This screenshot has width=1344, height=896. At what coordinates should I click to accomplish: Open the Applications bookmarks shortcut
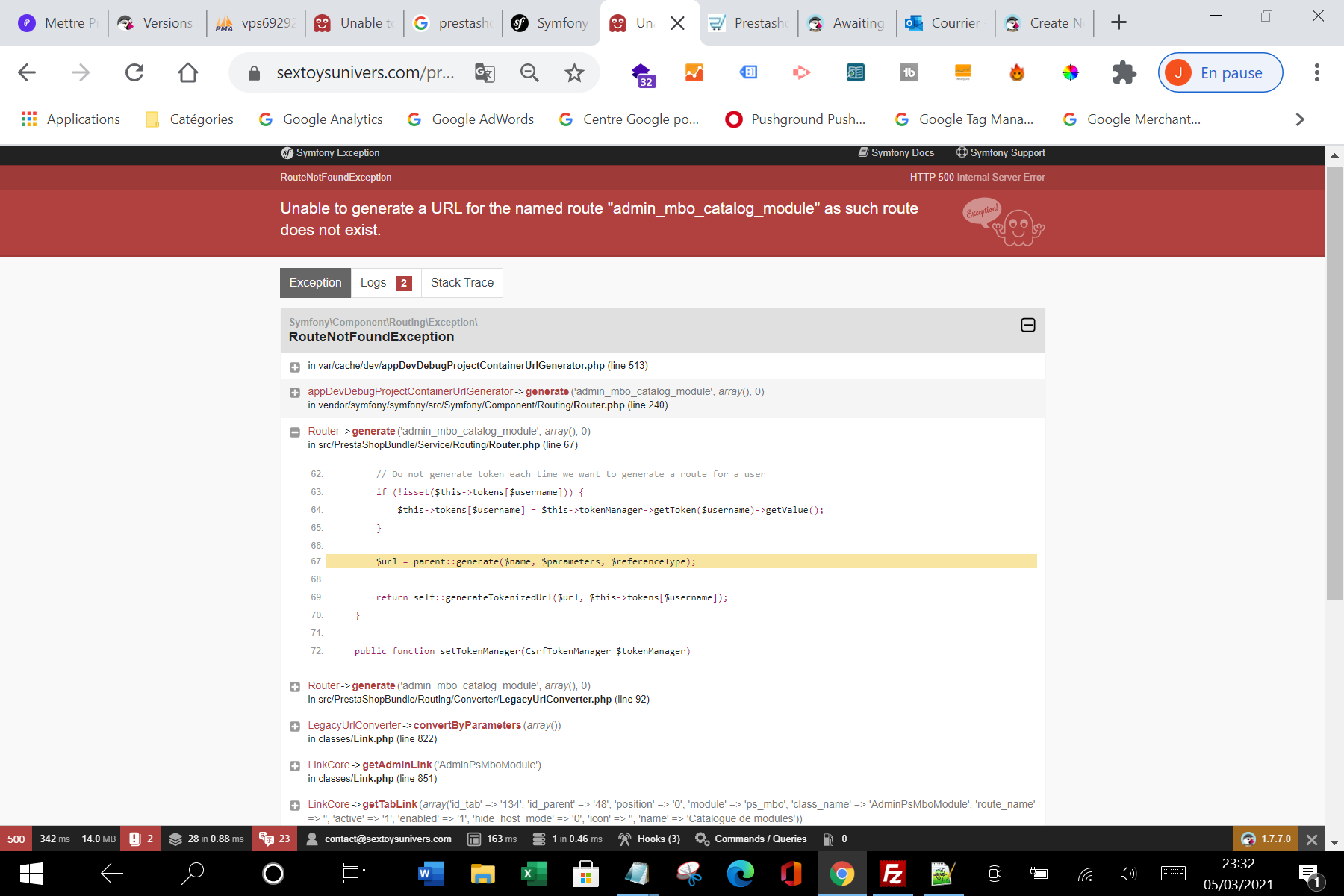[x=71, y=119]
